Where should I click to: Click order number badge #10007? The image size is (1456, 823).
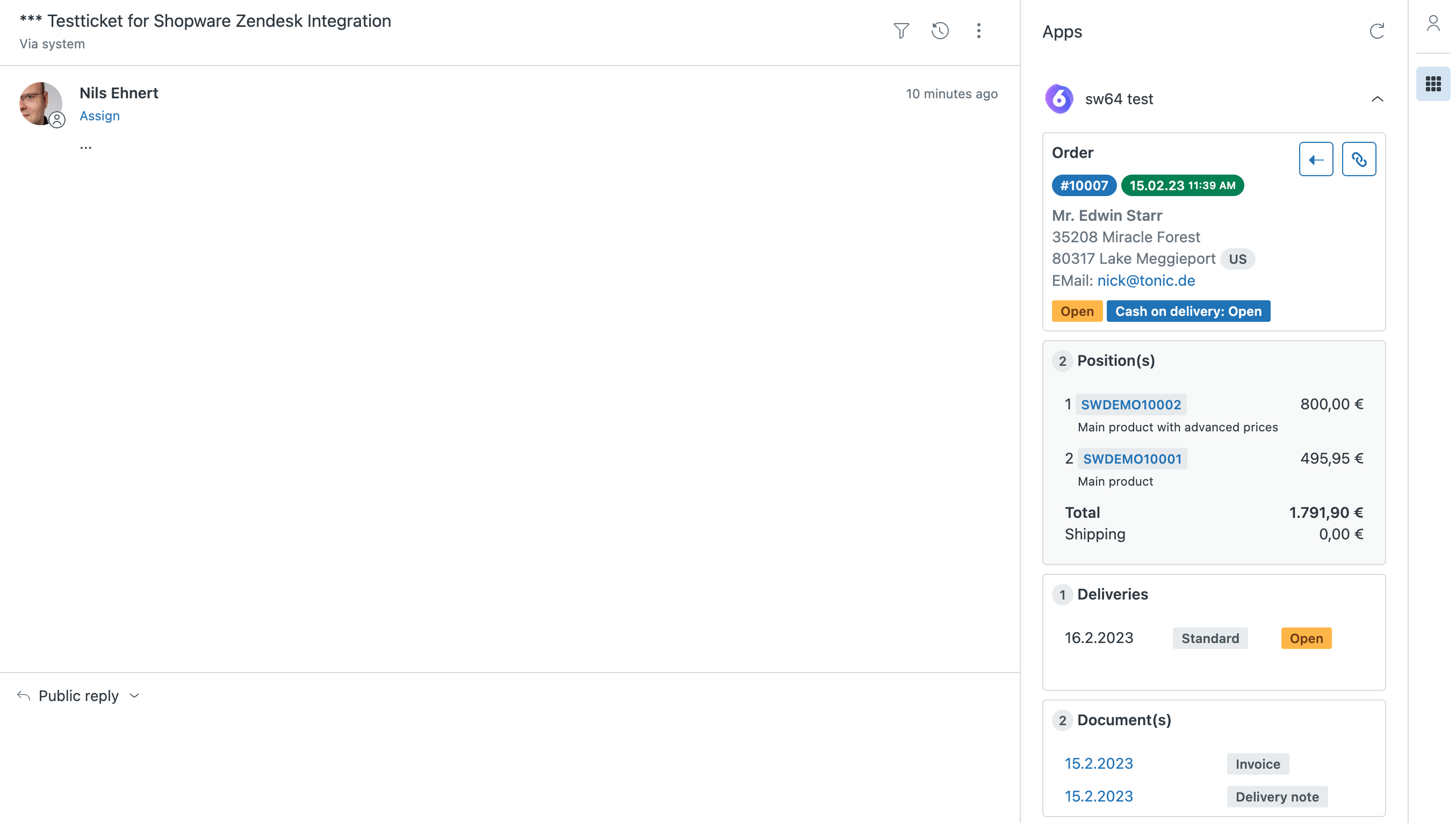pos(1084,185)
